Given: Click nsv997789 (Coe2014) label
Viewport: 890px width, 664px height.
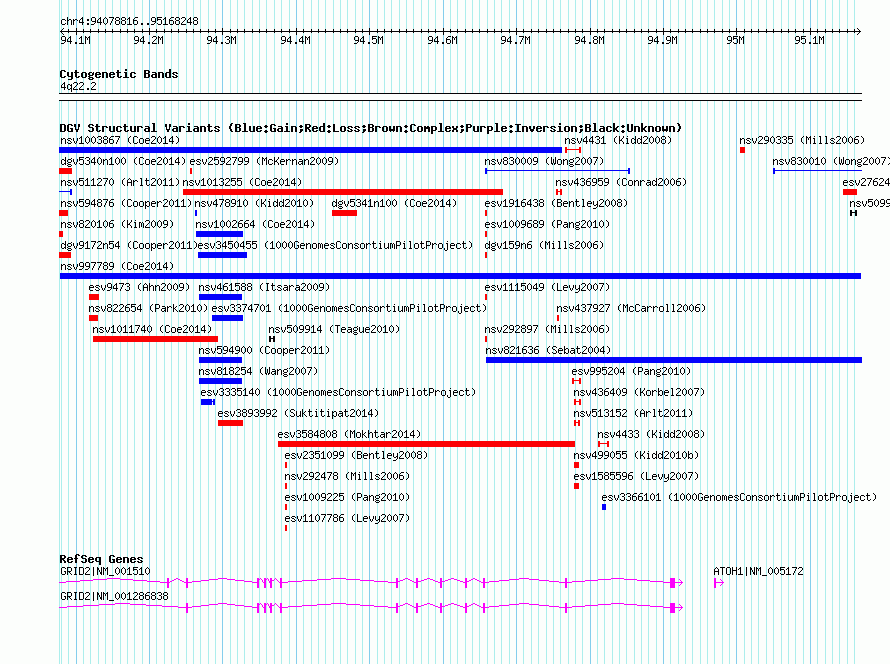Looking at the screenshot, I should [117, 266].
